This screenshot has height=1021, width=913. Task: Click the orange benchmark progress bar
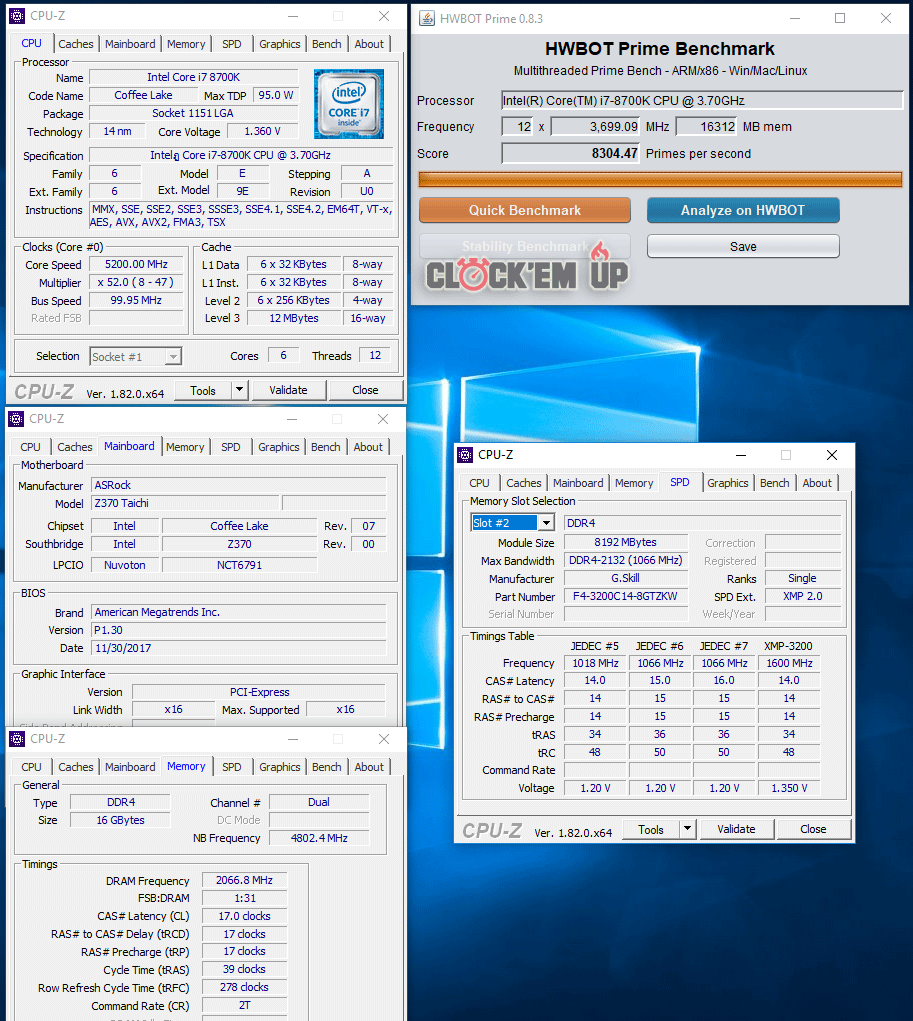click(x=659, y=179)
